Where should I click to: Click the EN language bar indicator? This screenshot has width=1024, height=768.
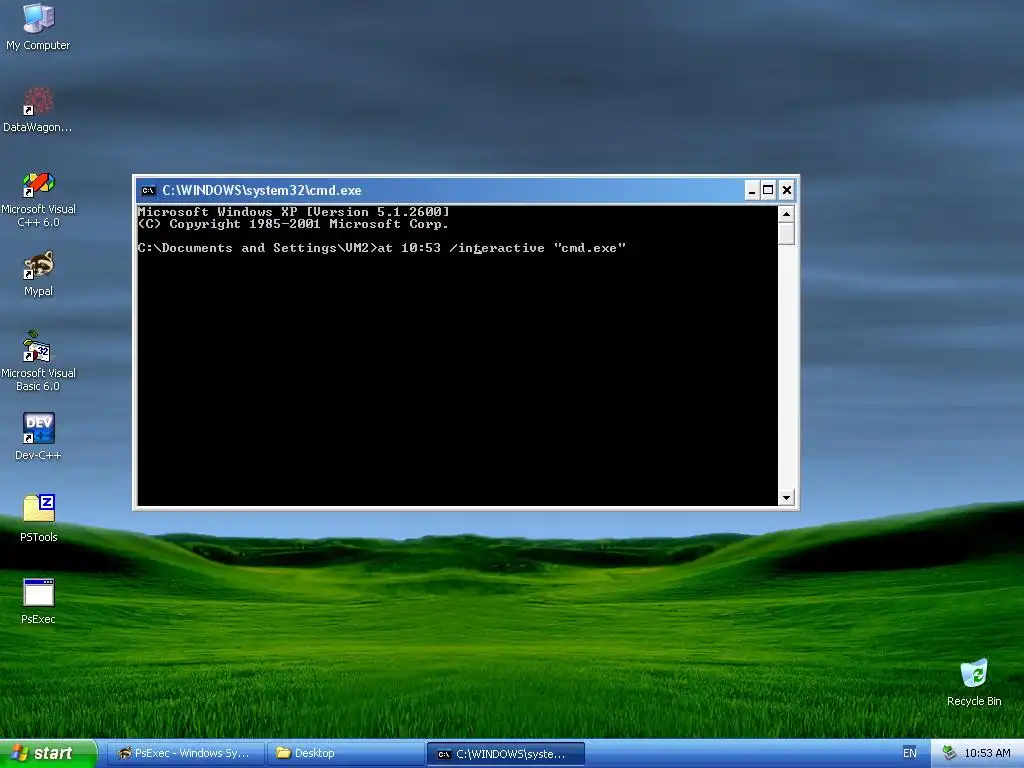pos(910,754)
